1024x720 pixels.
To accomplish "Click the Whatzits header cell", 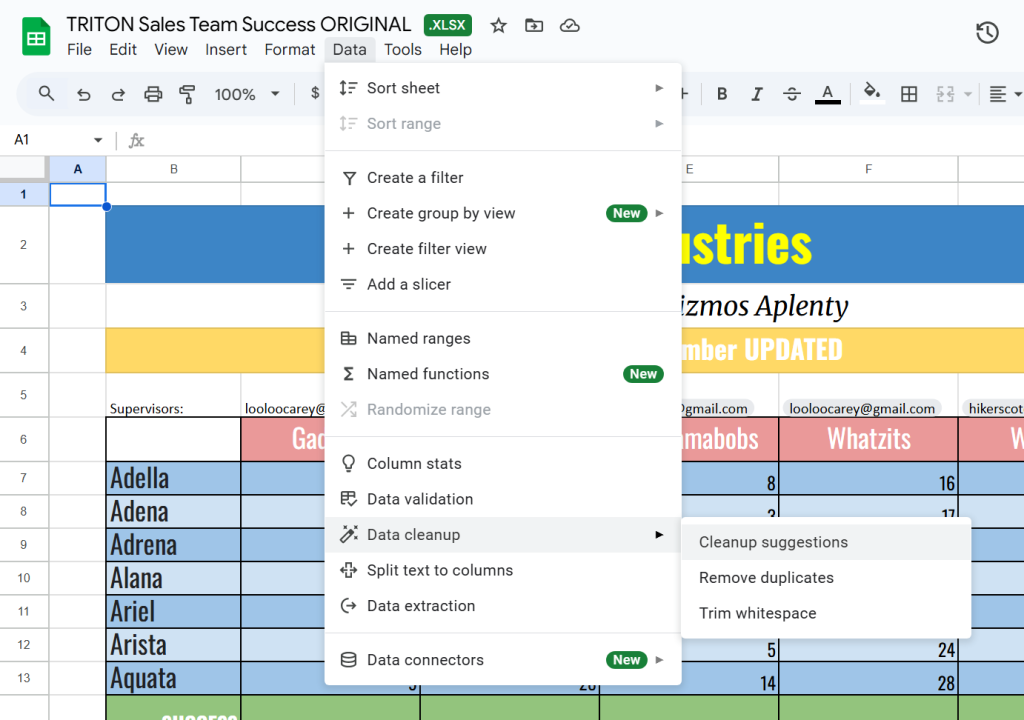I will coord(868,439).
